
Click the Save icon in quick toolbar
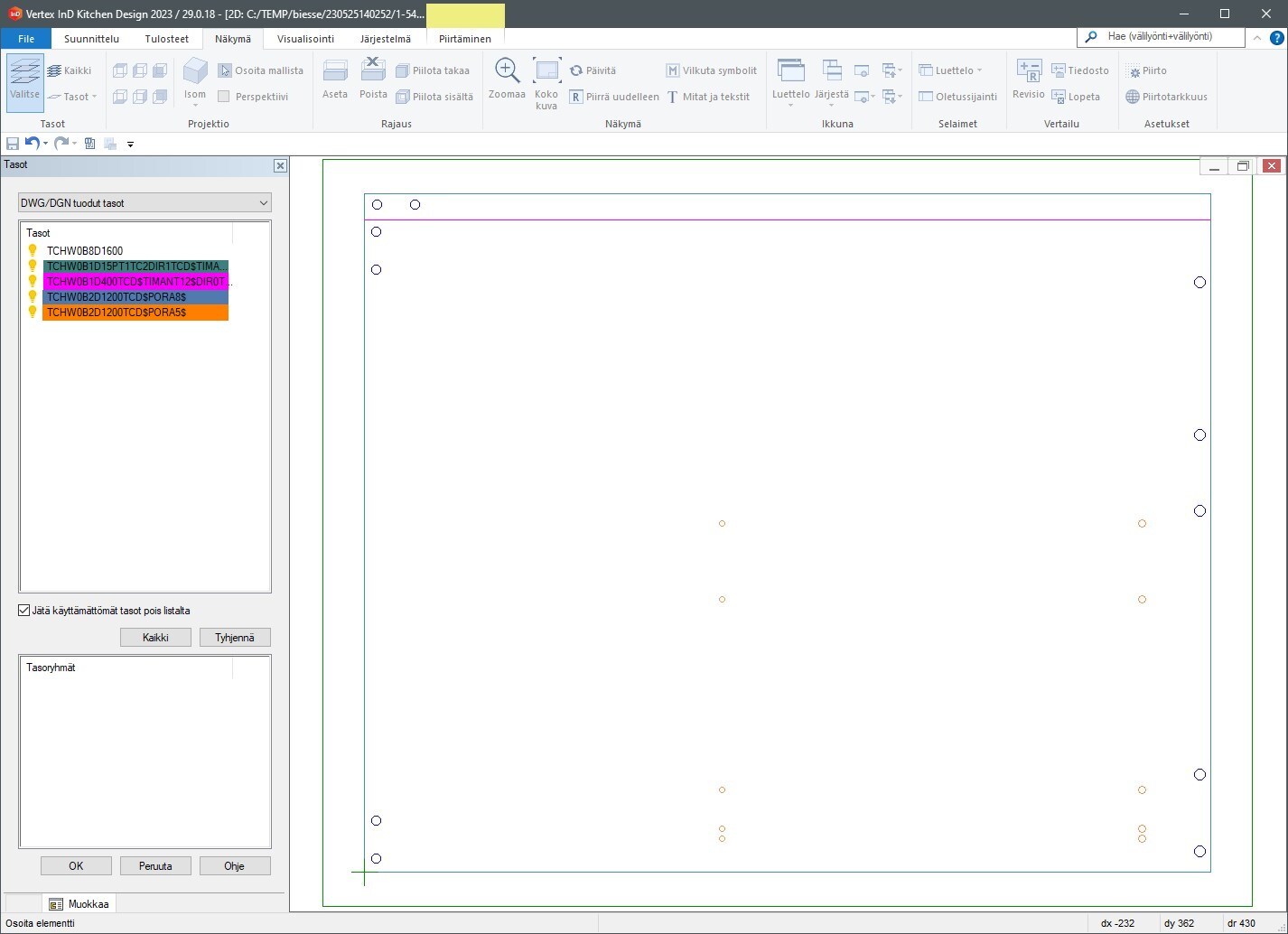pyautogui.click(x=13, y=144)
